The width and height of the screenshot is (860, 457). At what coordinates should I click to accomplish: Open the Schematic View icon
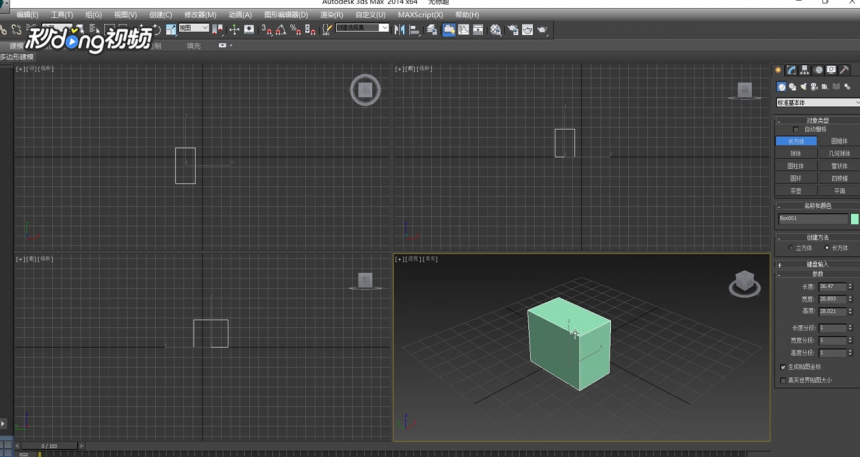click(478, 30)
